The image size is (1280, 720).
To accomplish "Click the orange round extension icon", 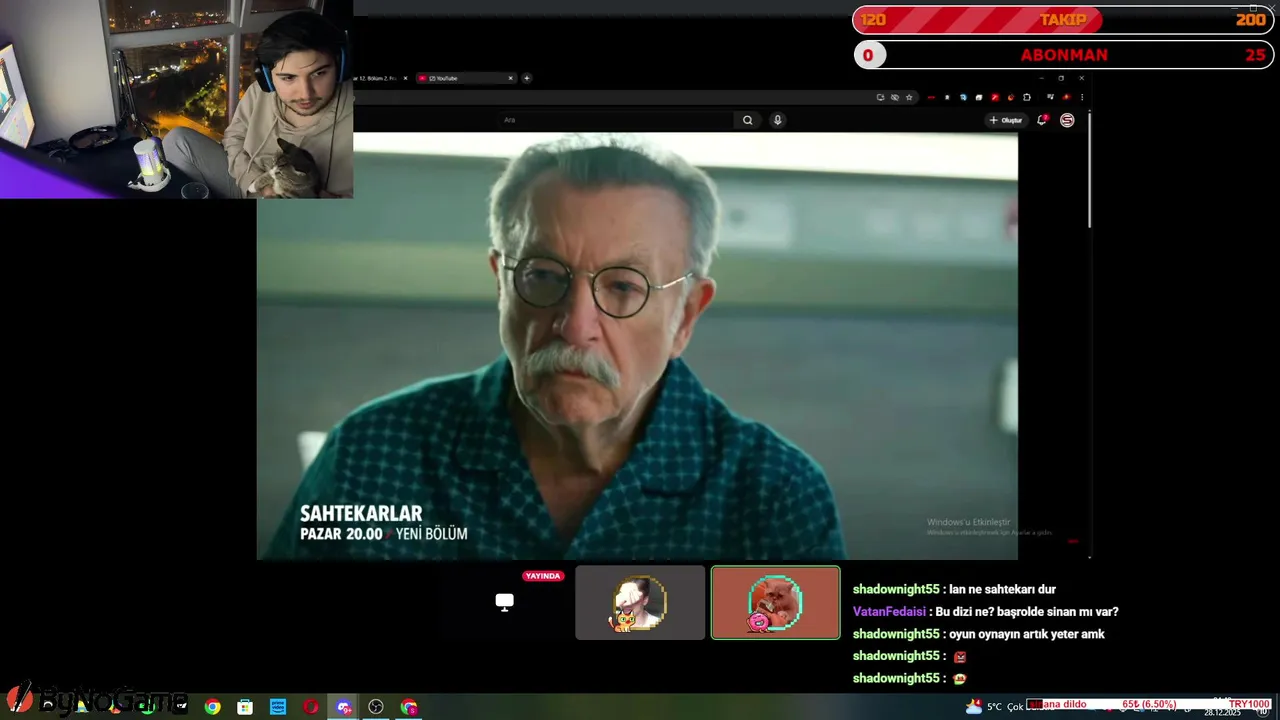I will tap(1011, 97).
